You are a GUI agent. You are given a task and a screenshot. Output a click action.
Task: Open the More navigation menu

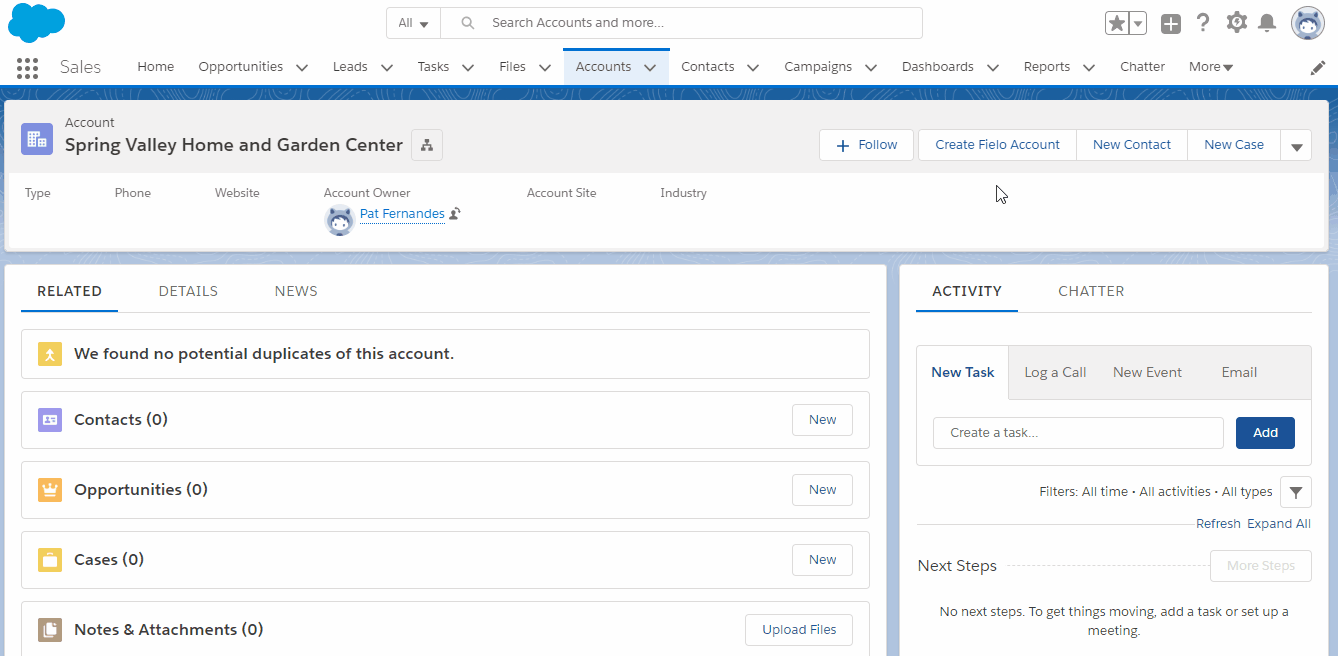pyautogui.click(x=1211, y=67)
